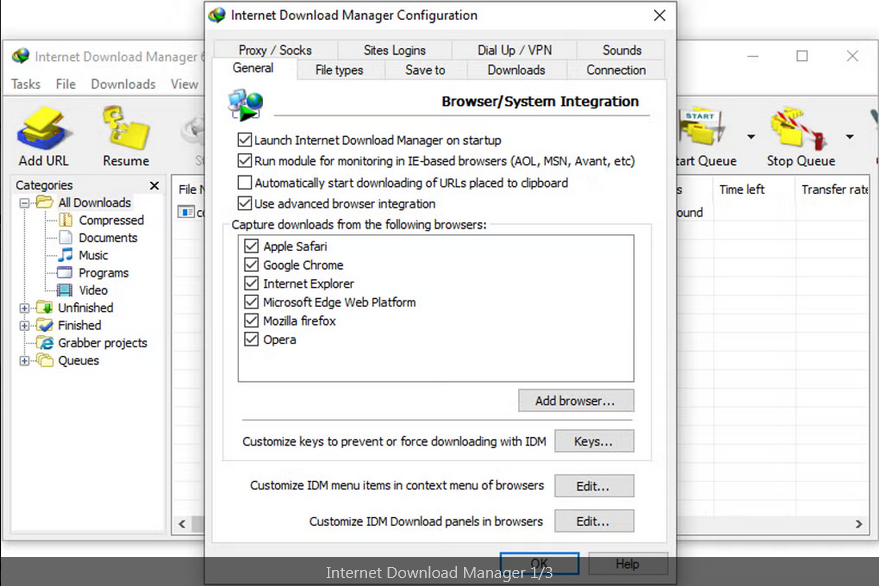This screenshot has height=586, width=879.
Task: Click the Finished folder icon
Action: pyautogui.click(x=44, y=325)
